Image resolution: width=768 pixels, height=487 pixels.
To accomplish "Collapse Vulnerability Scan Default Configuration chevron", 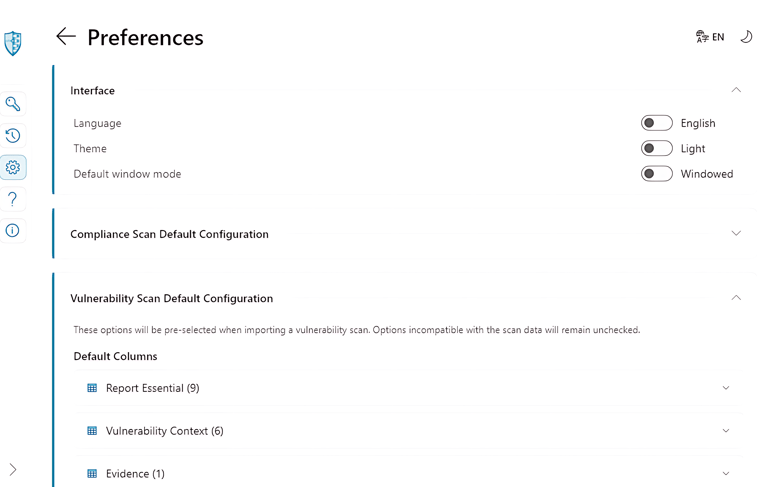I will (x=736, y=298).
